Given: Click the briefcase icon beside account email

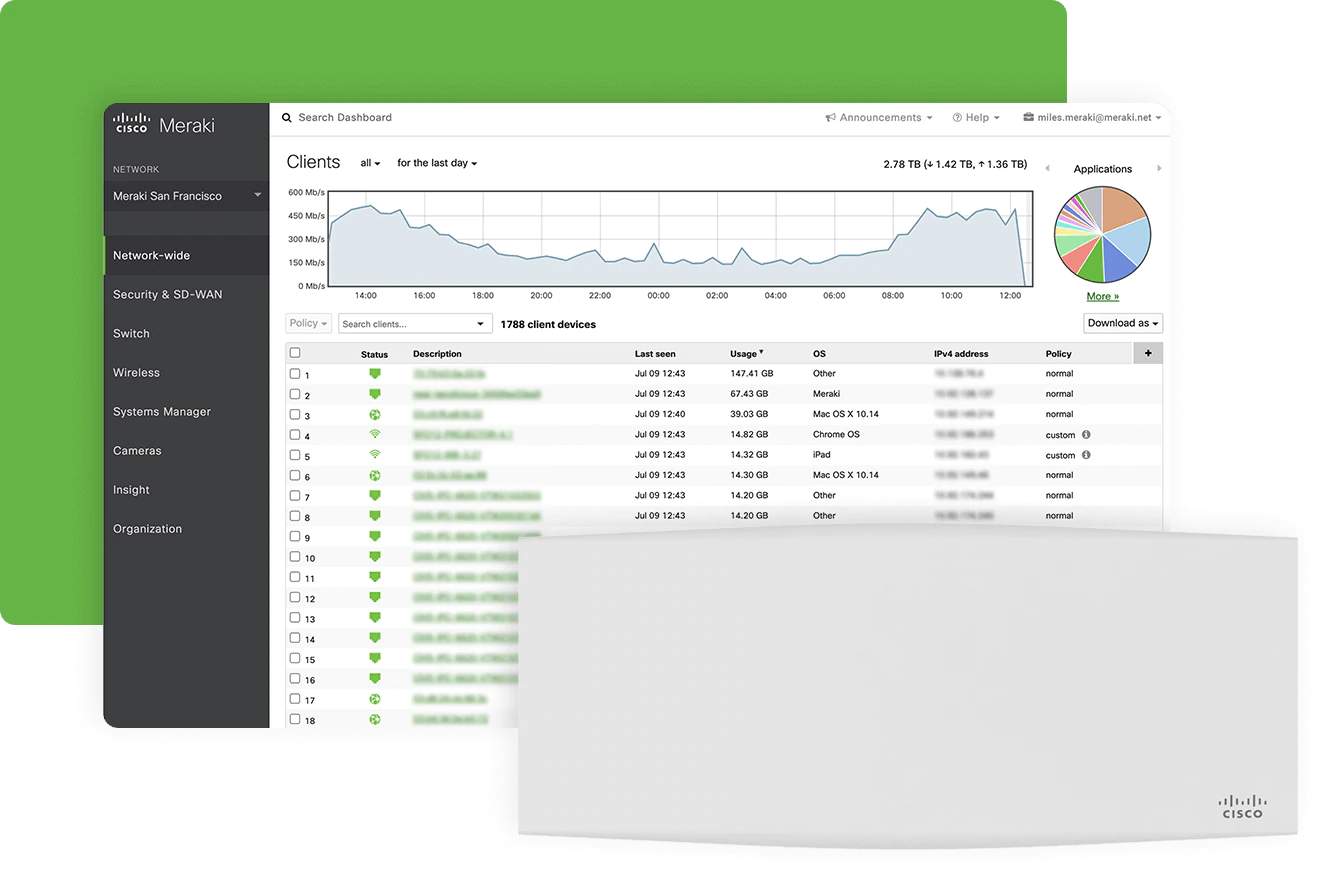Looking at the screenshot, I should click(1028, 117).
